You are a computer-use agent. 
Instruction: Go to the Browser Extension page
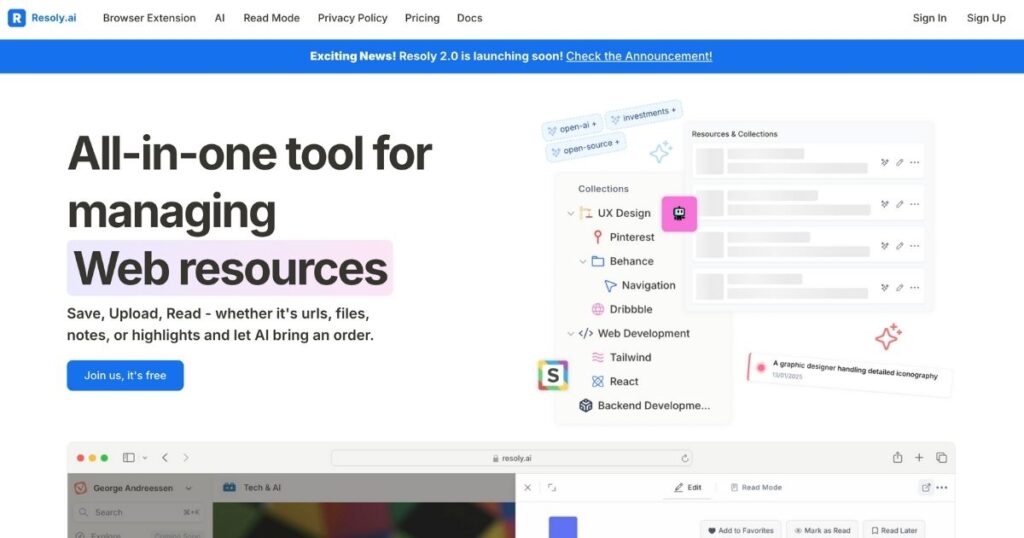(149, 18)
